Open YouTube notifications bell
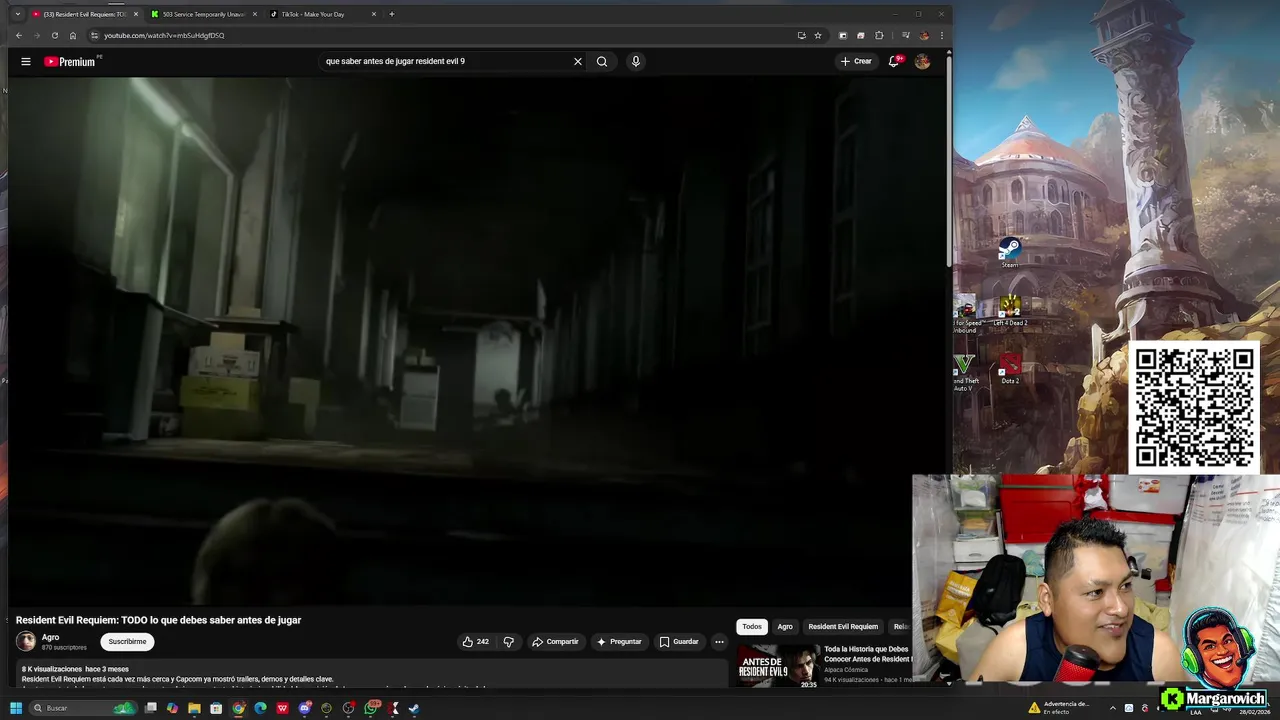 894,61
